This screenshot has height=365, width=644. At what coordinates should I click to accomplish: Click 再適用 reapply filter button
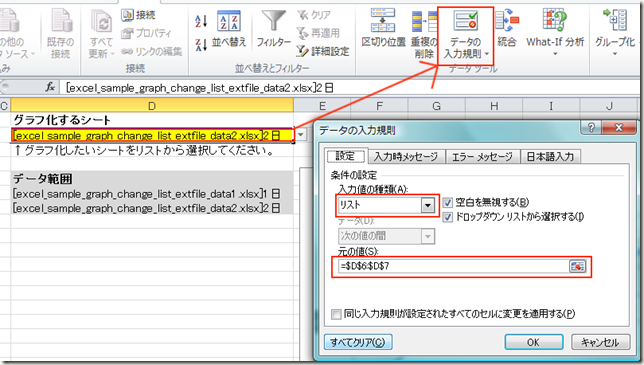point(318,33)
